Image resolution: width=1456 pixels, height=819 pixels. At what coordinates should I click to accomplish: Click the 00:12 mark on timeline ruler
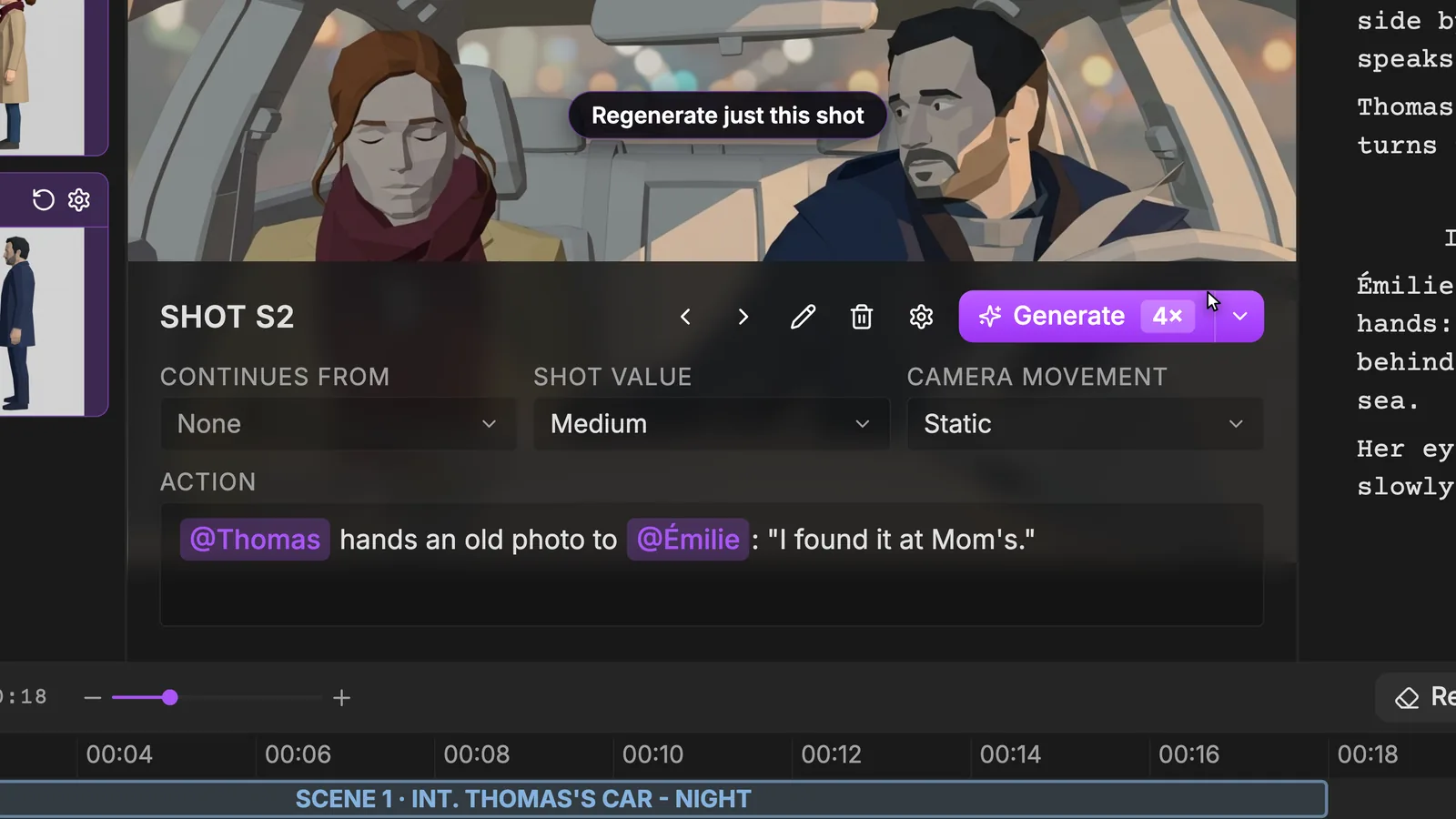[831, 754]
